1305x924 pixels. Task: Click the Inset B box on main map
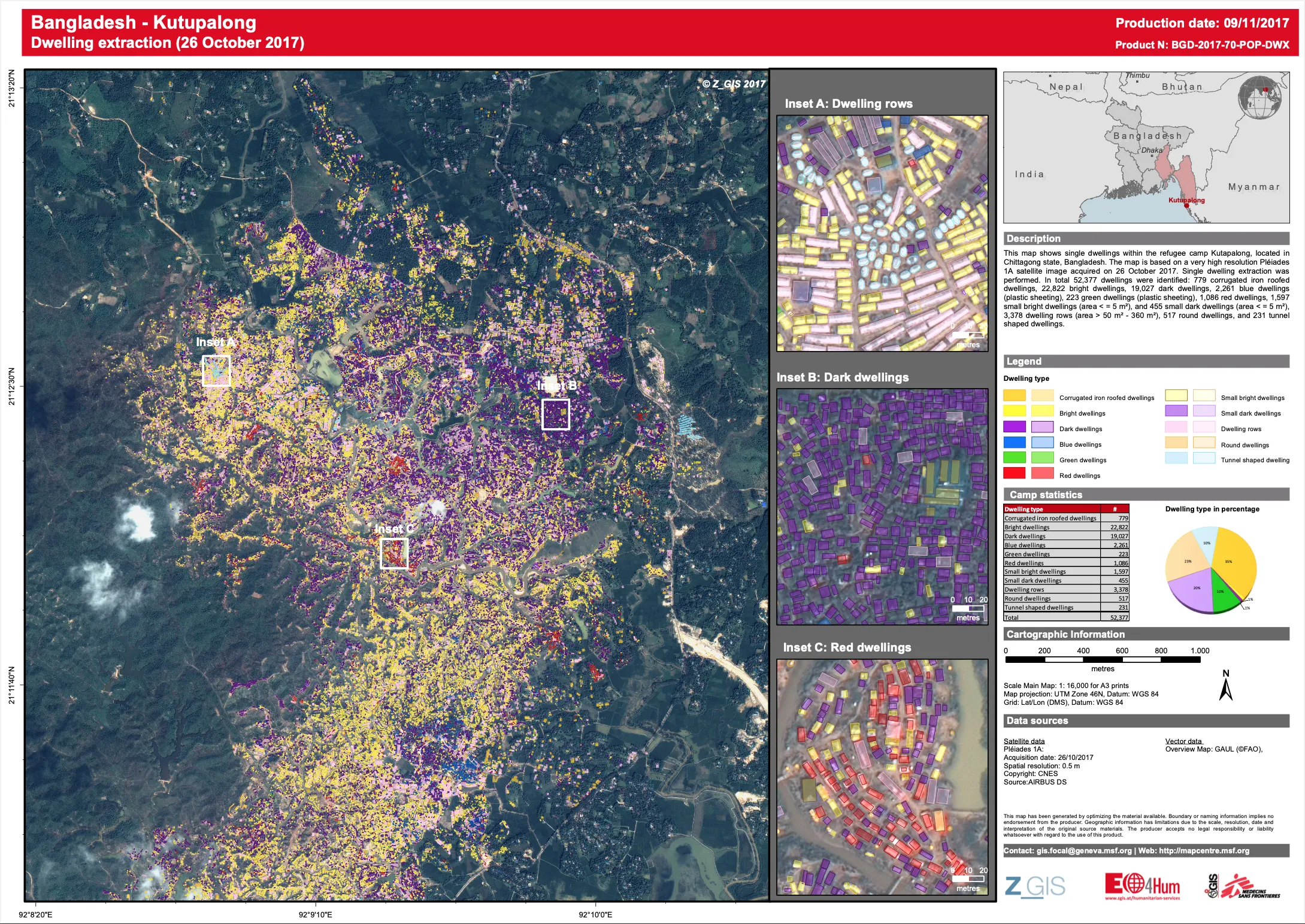coord(555,414)
